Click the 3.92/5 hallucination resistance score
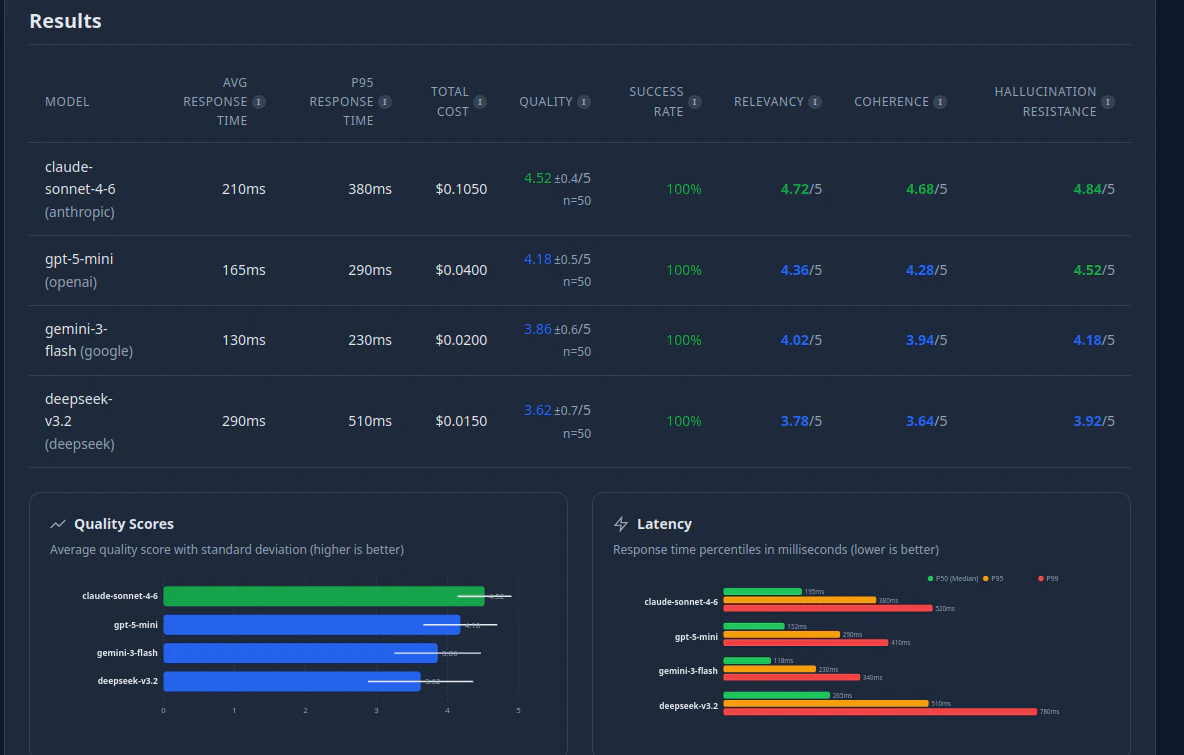The image size is (1184, 755). click(1094, 421)
